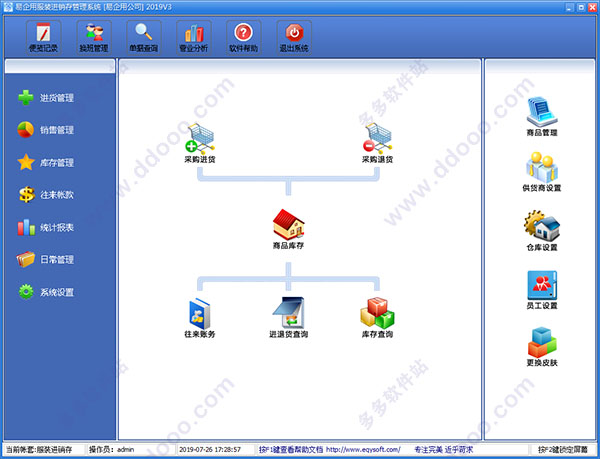Image resolution: width=600 pixels, height=459 pixels.
Task: Open 仓库设置 gear and house icon
Action: [542, 227]
